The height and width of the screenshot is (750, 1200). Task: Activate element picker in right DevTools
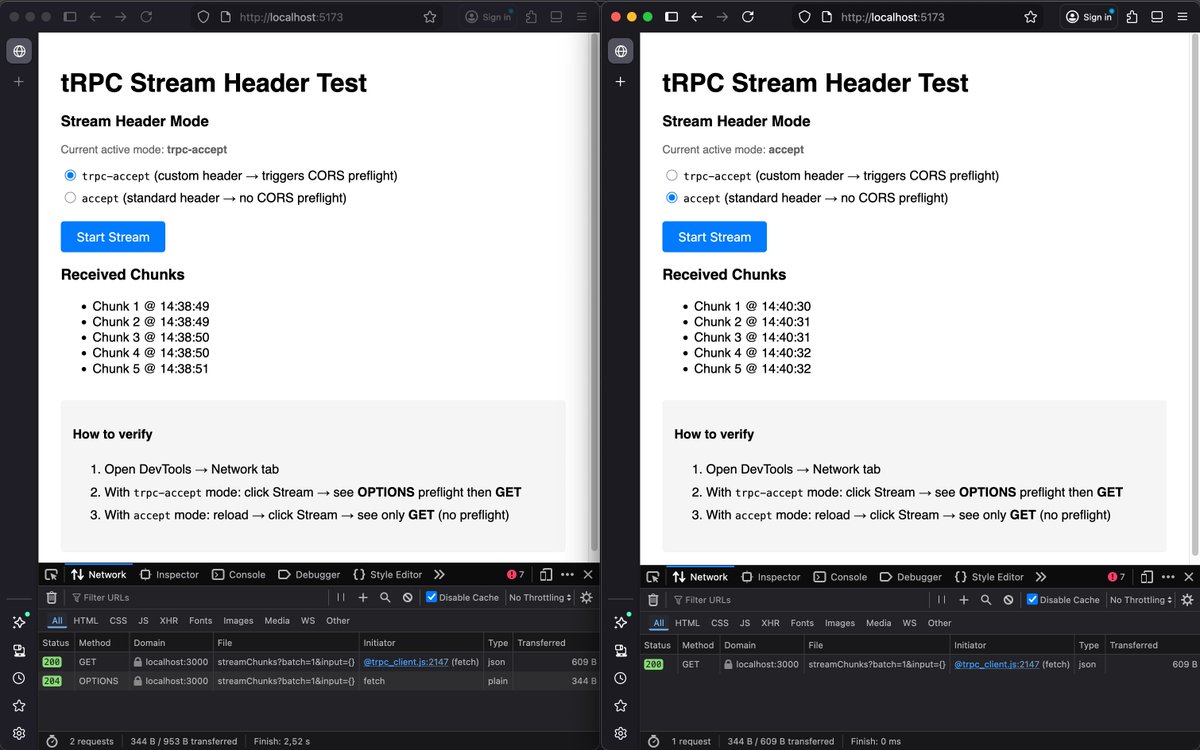coord(653,577)
